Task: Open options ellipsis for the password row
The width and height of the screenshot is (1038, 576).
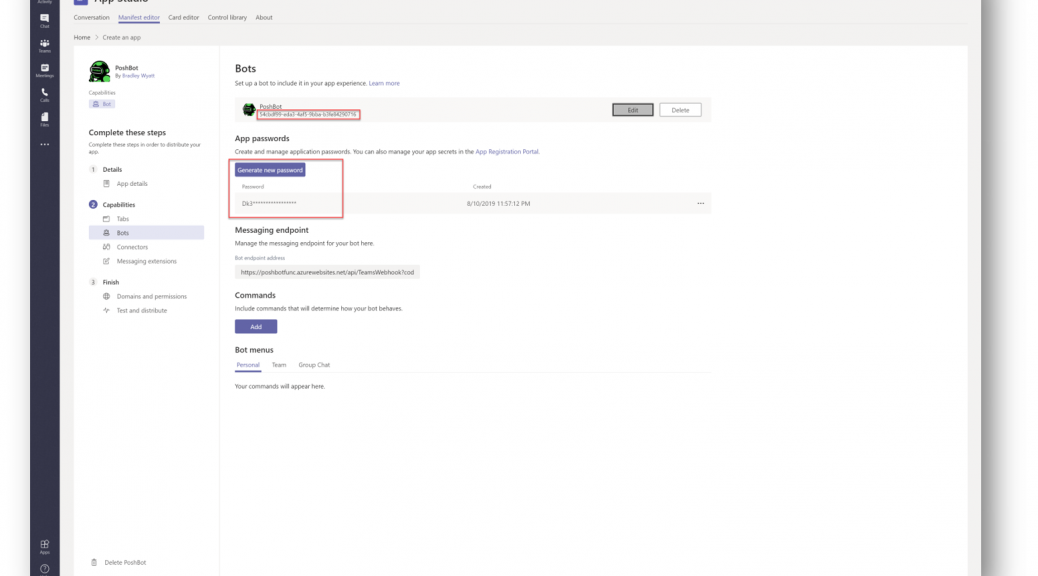Action: 700,203
